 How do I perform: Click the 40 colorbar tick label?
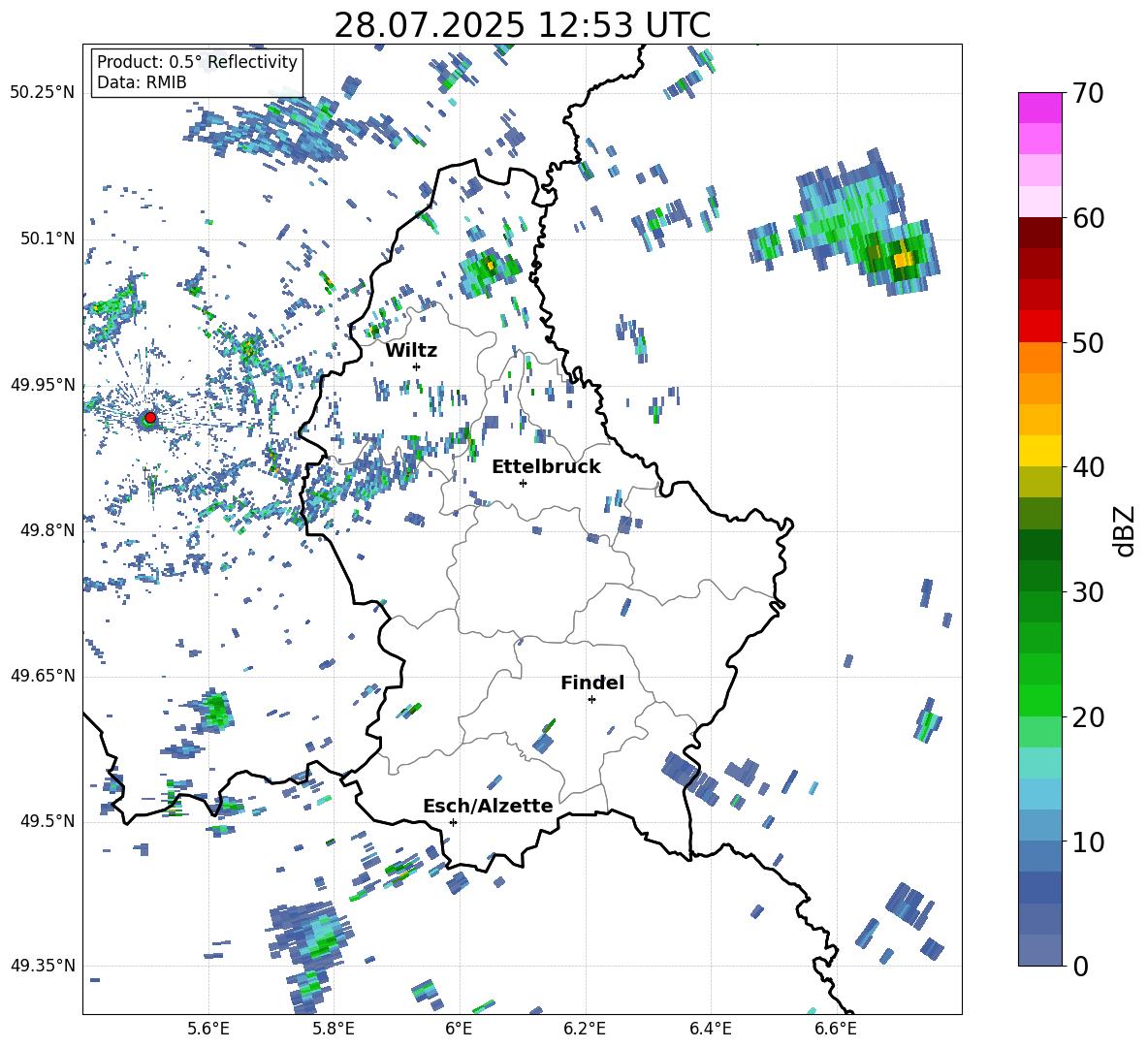[x=1087, y=467]
